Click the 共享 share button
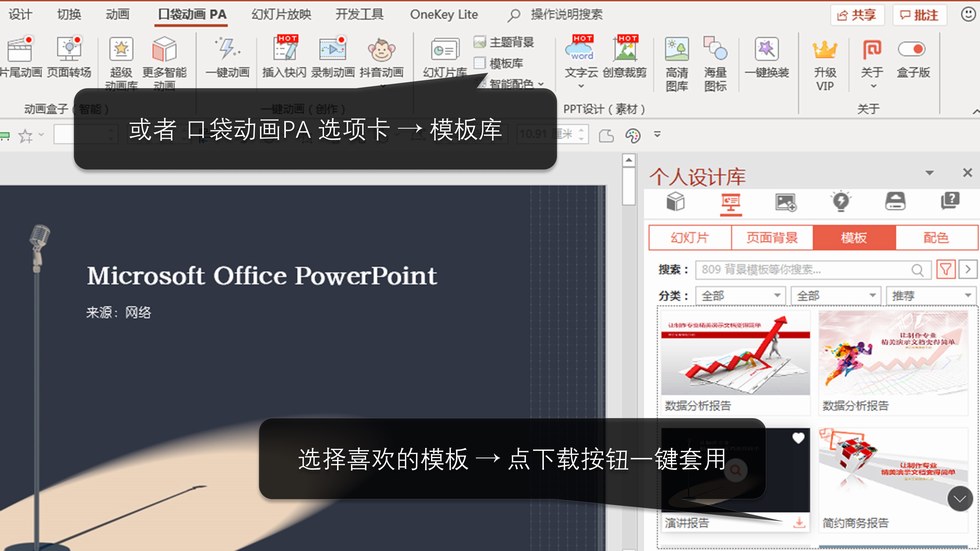980x551 pixels. (857, 15)
